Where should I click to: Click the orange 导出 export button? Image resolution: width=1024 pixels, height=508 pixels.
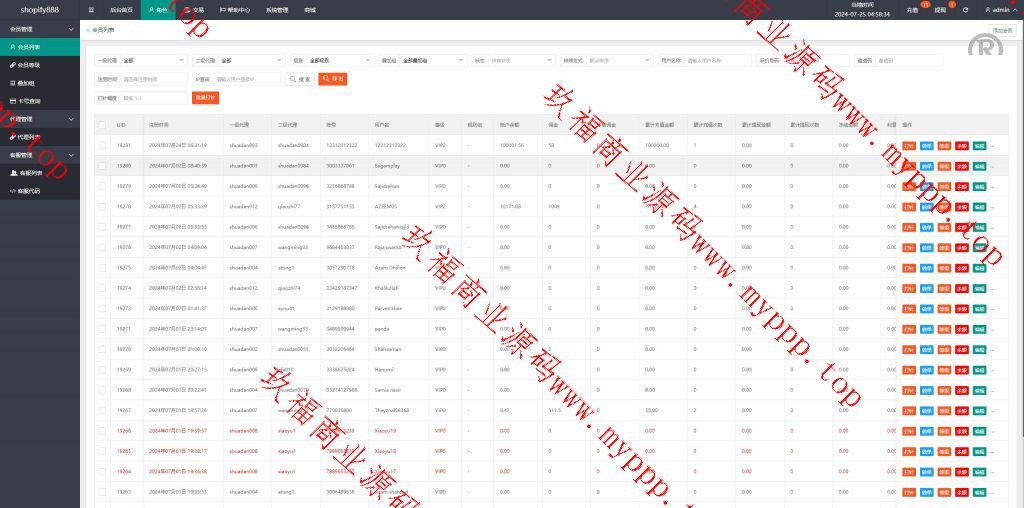[333, 79]
